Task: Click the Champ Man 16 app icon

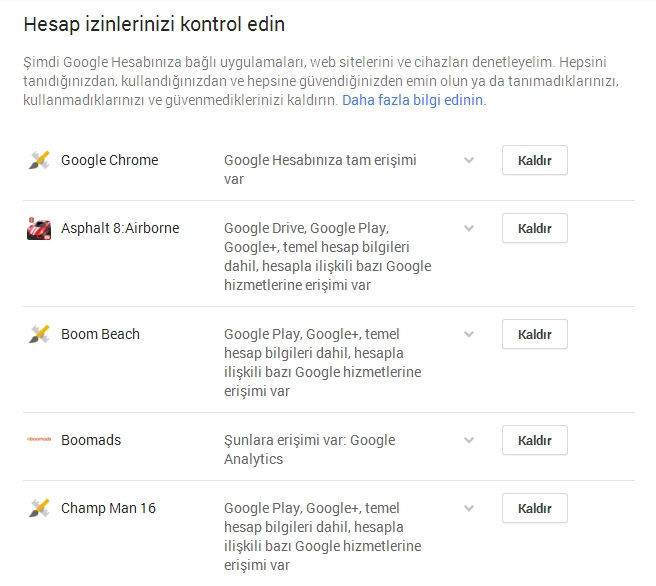Action: coord(39,508)
